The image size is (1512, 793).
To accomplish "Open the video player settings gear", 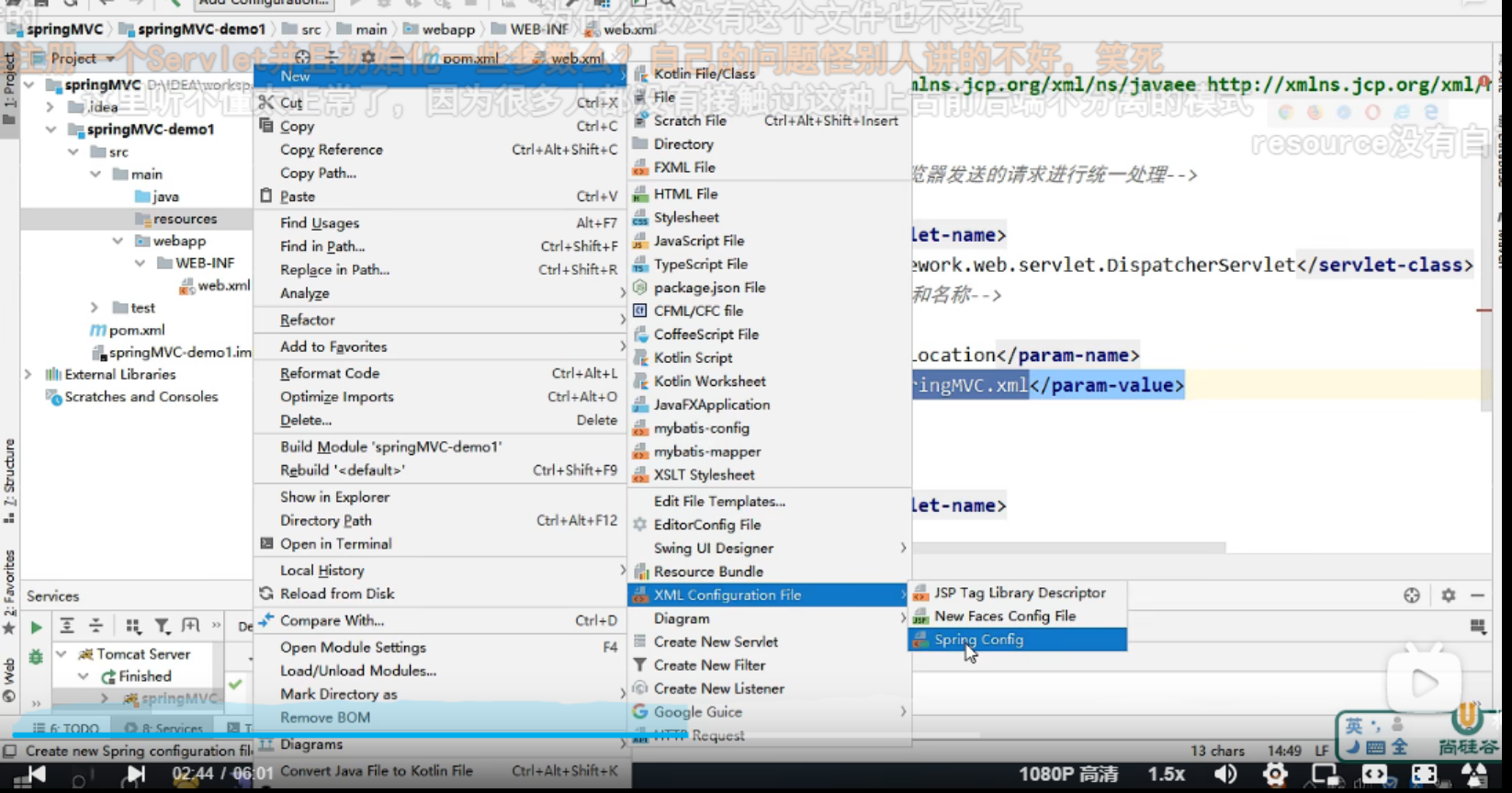I will click(1275, 774).
